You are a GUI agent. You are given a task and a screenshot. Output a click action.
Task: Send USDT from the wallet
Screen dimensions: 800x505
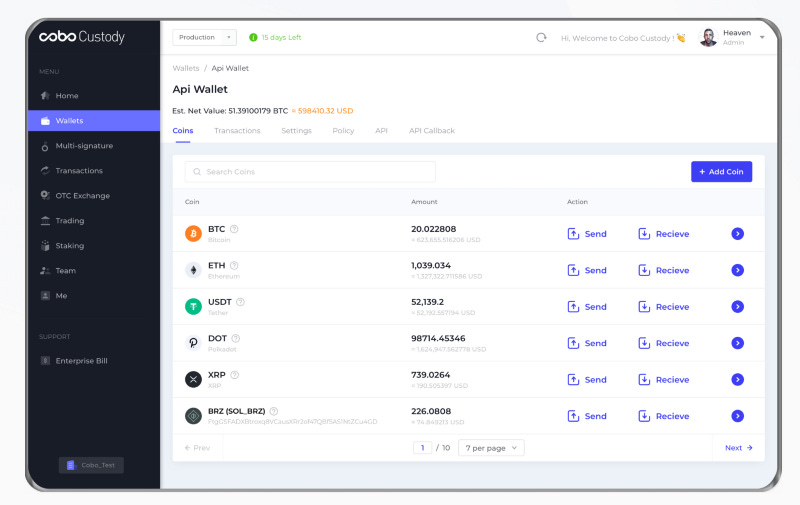pyautogui.click(x=587, y=307)
